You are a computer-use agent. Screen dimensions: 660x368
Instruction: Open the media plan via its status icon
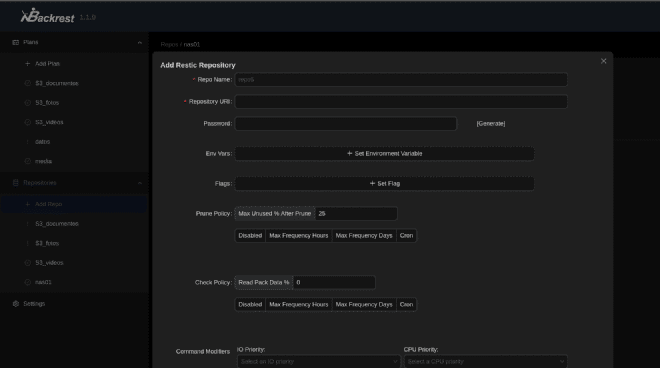(28, 161)
